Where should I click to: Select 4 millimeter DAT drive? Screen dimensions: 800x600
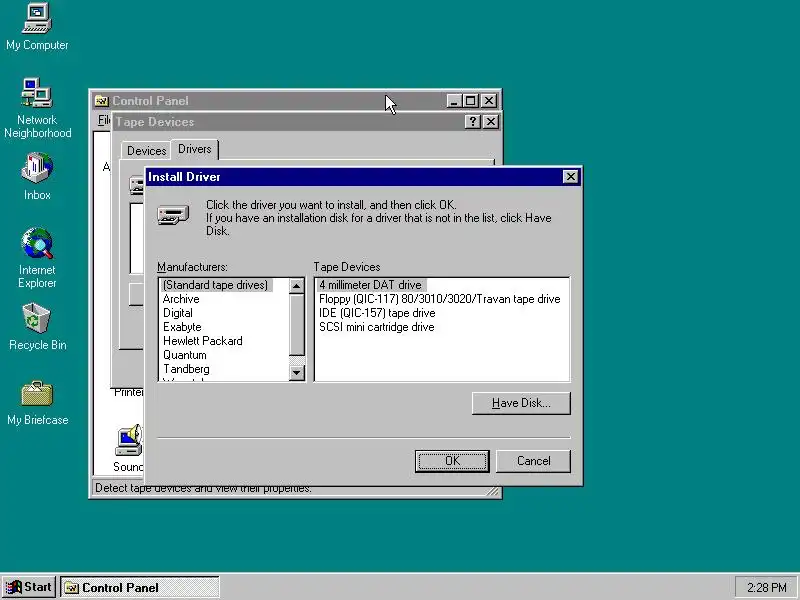(370, 285)
